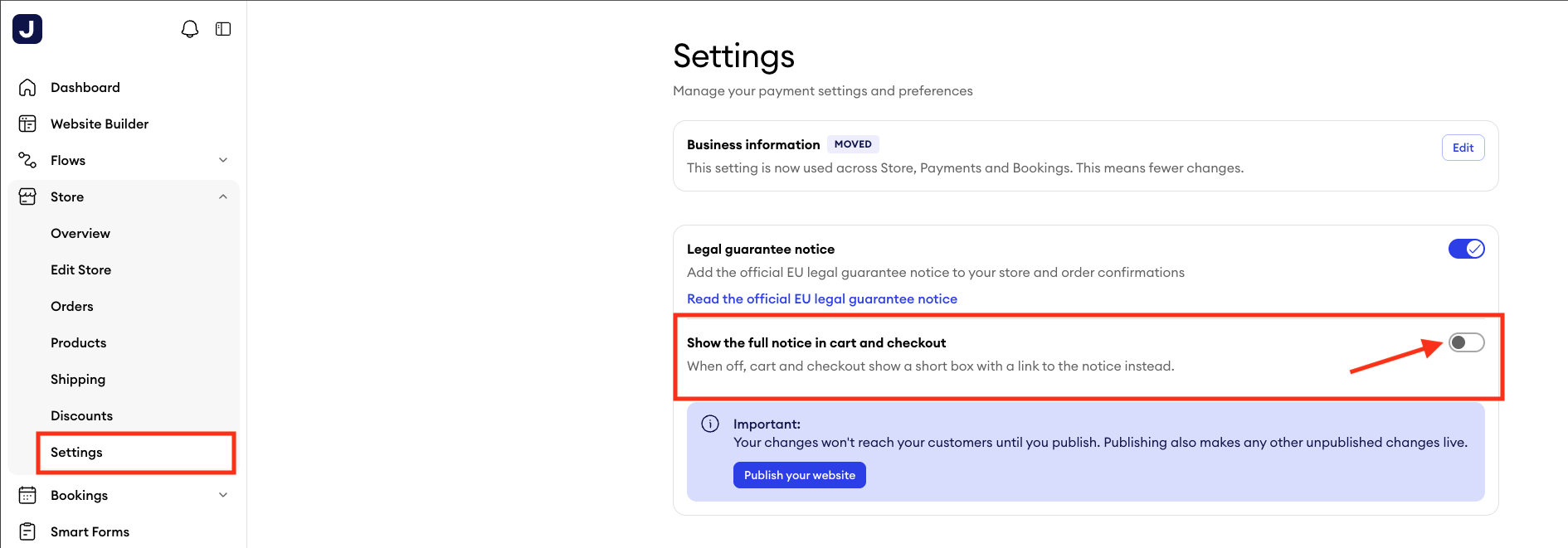Edit Business information

click(1463, 148)
